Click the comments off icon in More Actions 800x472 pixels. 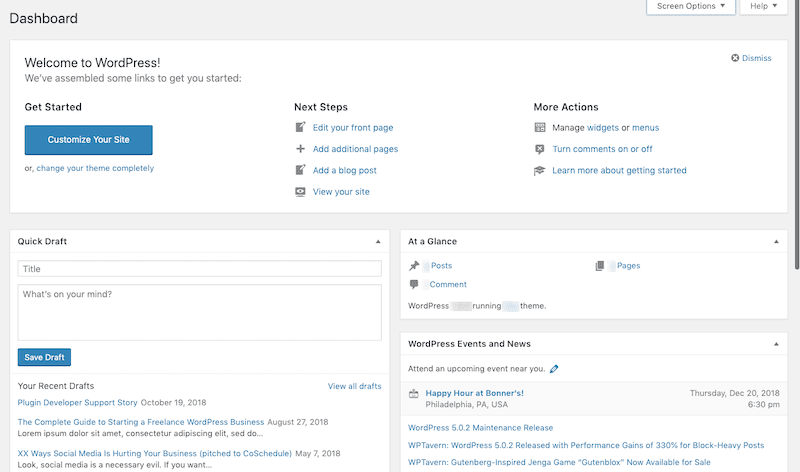540,149
